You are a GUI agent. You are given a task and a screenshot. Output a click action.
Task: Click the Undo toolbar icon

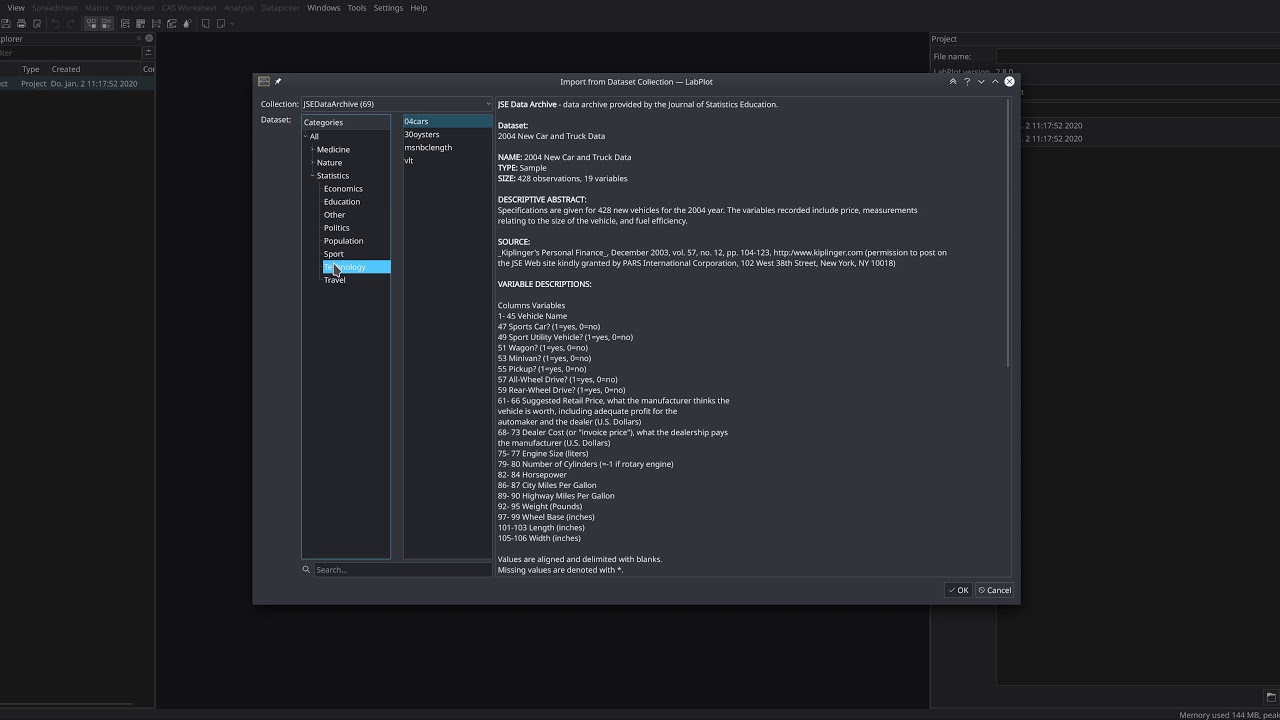tap(55, 23)
